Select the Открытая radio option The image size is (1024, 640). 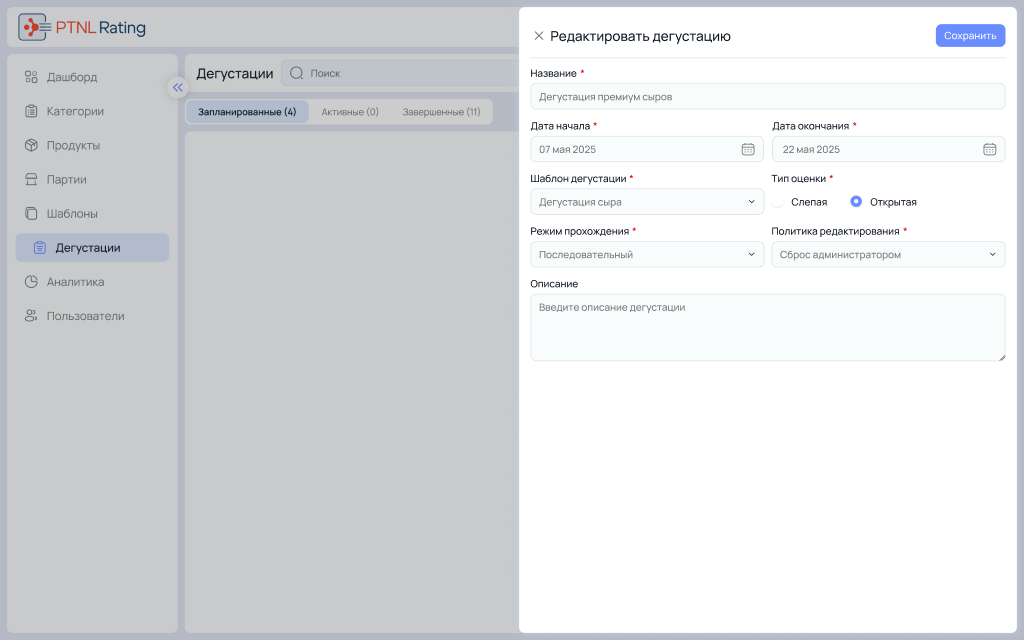pos(856,202)
